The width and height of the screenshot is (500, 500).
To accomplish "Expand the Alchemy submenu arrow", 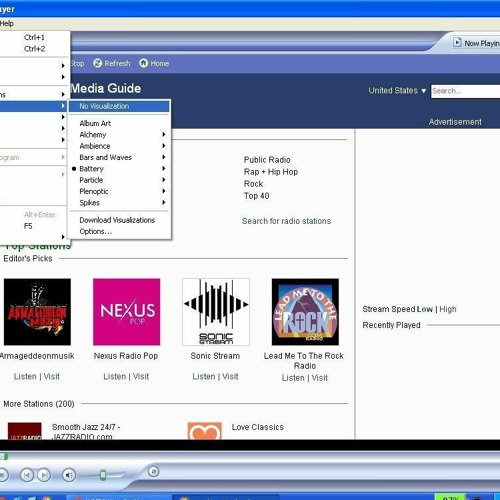I will click(164, 134).
